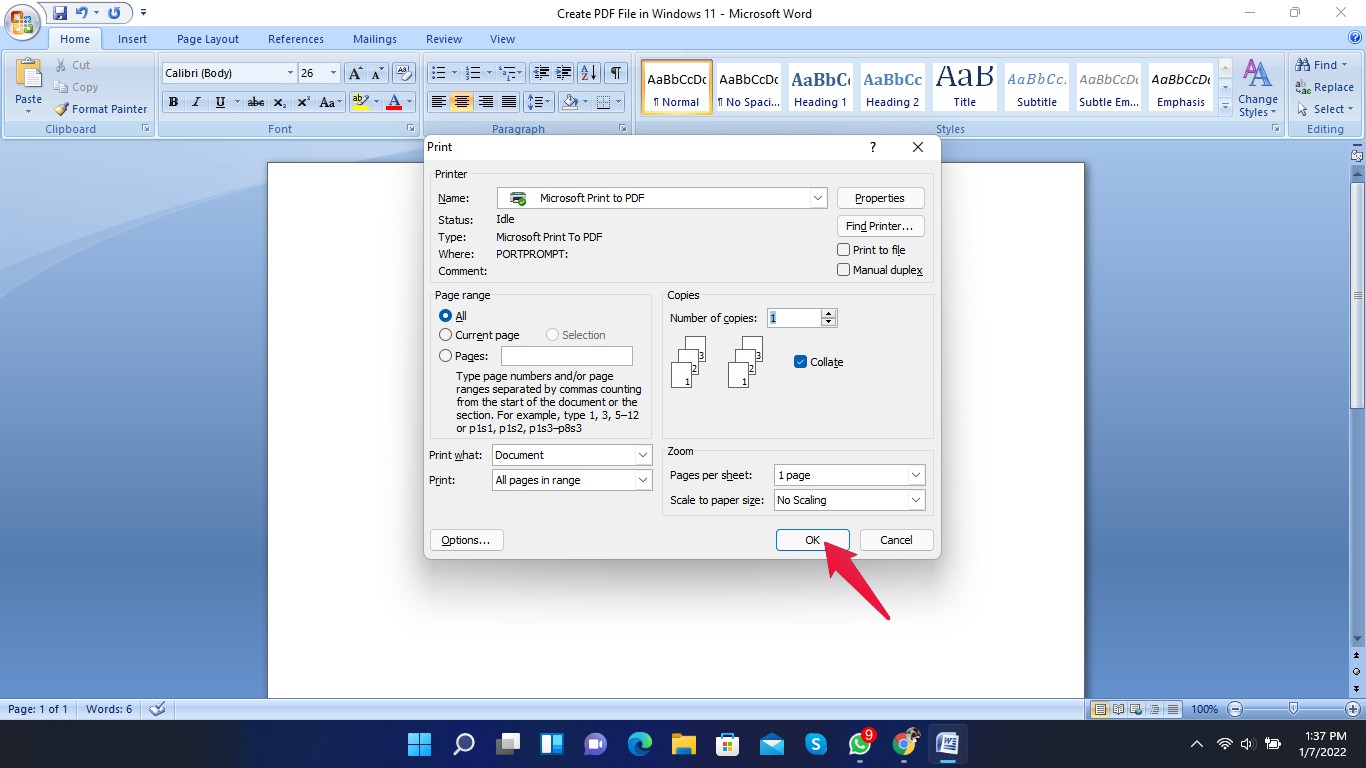Image resolution: width=1366 pixels, height=768 pixels.
Task: Click the Shrink Font icon
Action: point(378,73)
